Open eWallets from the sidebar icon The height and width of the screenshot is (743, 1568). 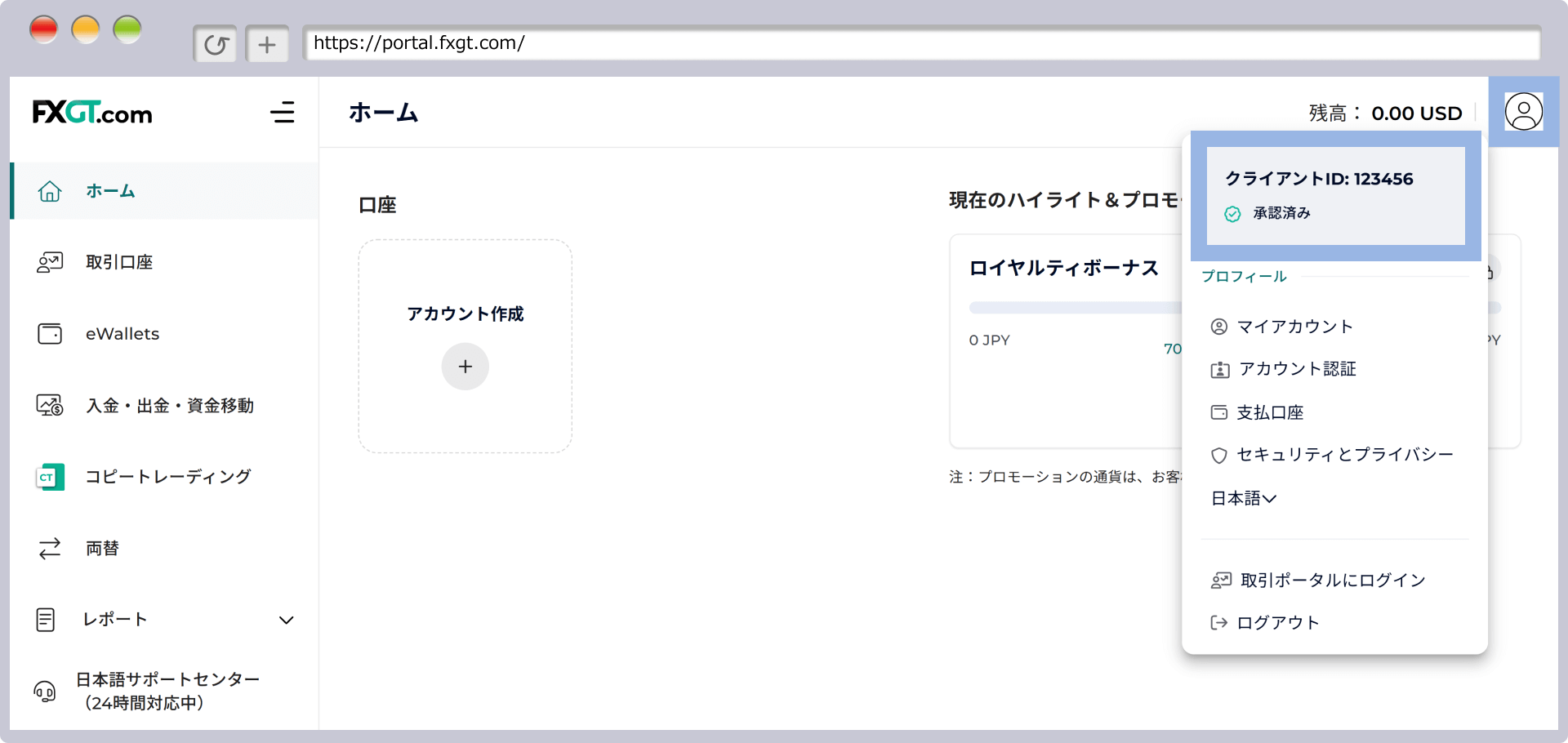point(50,334)
